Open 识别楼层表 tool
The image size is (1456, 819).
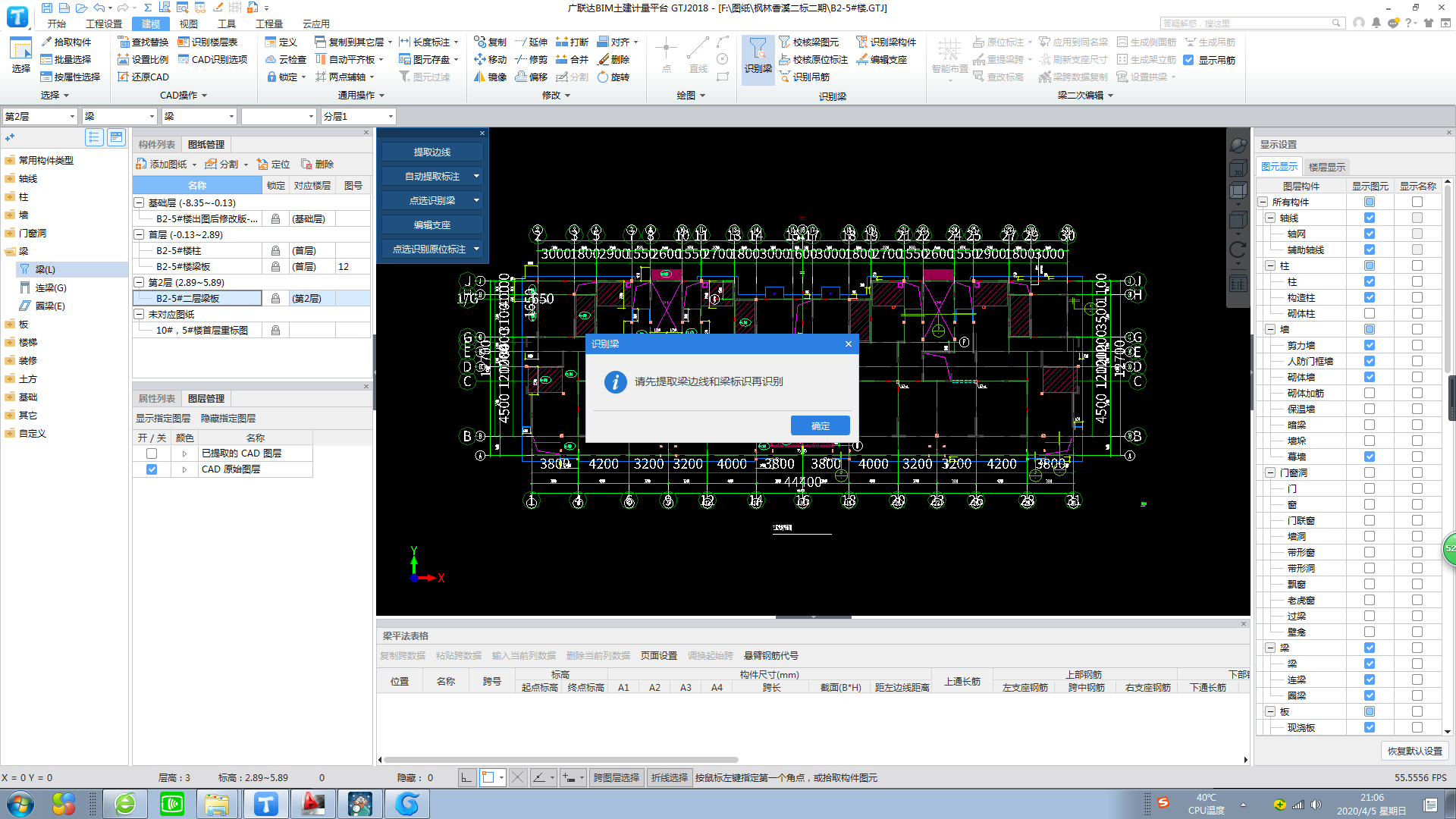(207, 42)
